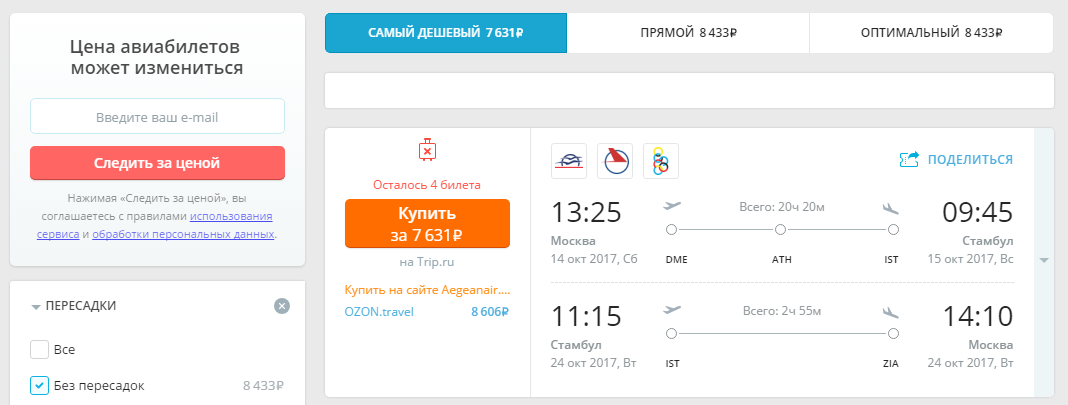1068x405 pixels.
Task: Click the colorful rings airline logo
Action: pos(661,161)
